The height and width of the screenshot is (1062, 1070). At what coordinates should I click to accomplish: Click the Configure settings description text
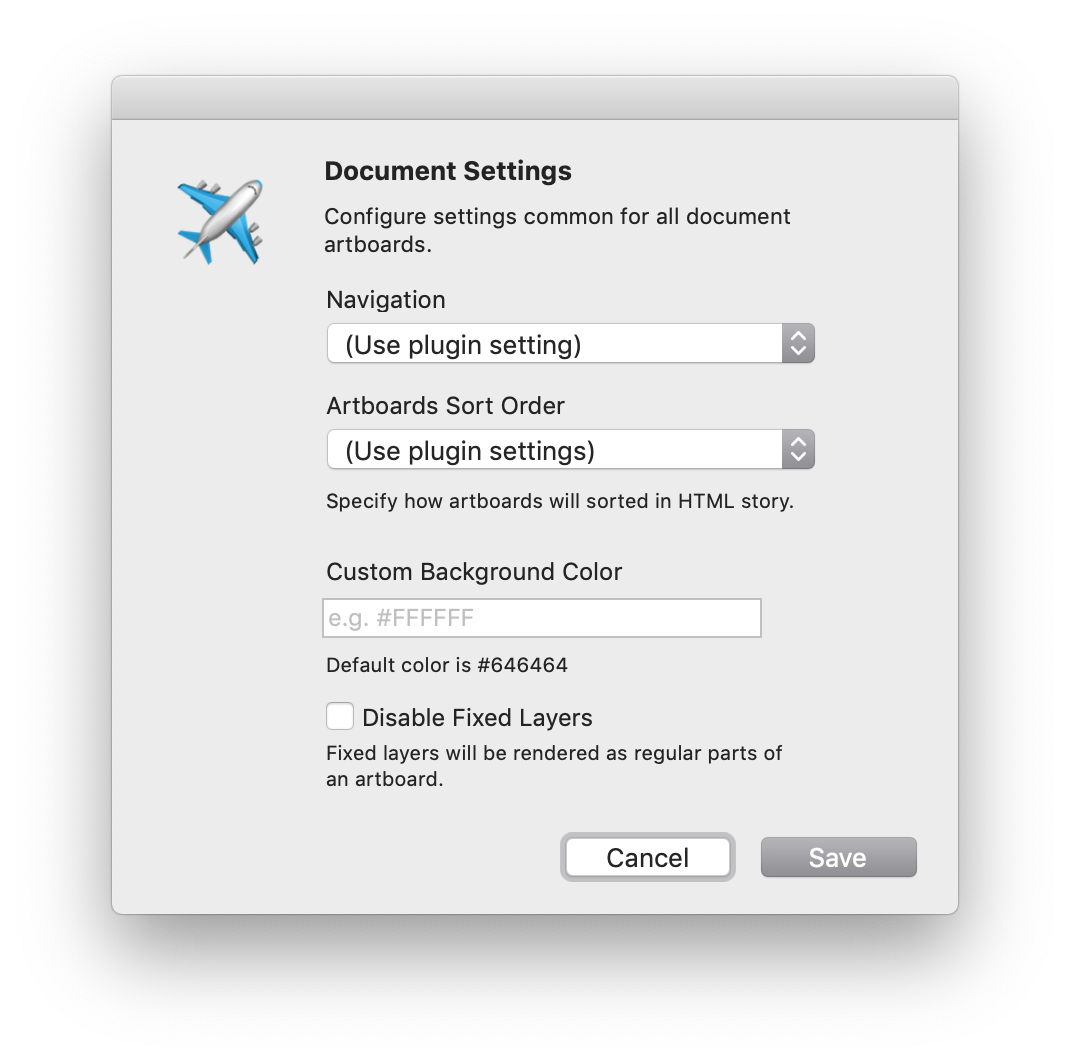pos(558,230)
